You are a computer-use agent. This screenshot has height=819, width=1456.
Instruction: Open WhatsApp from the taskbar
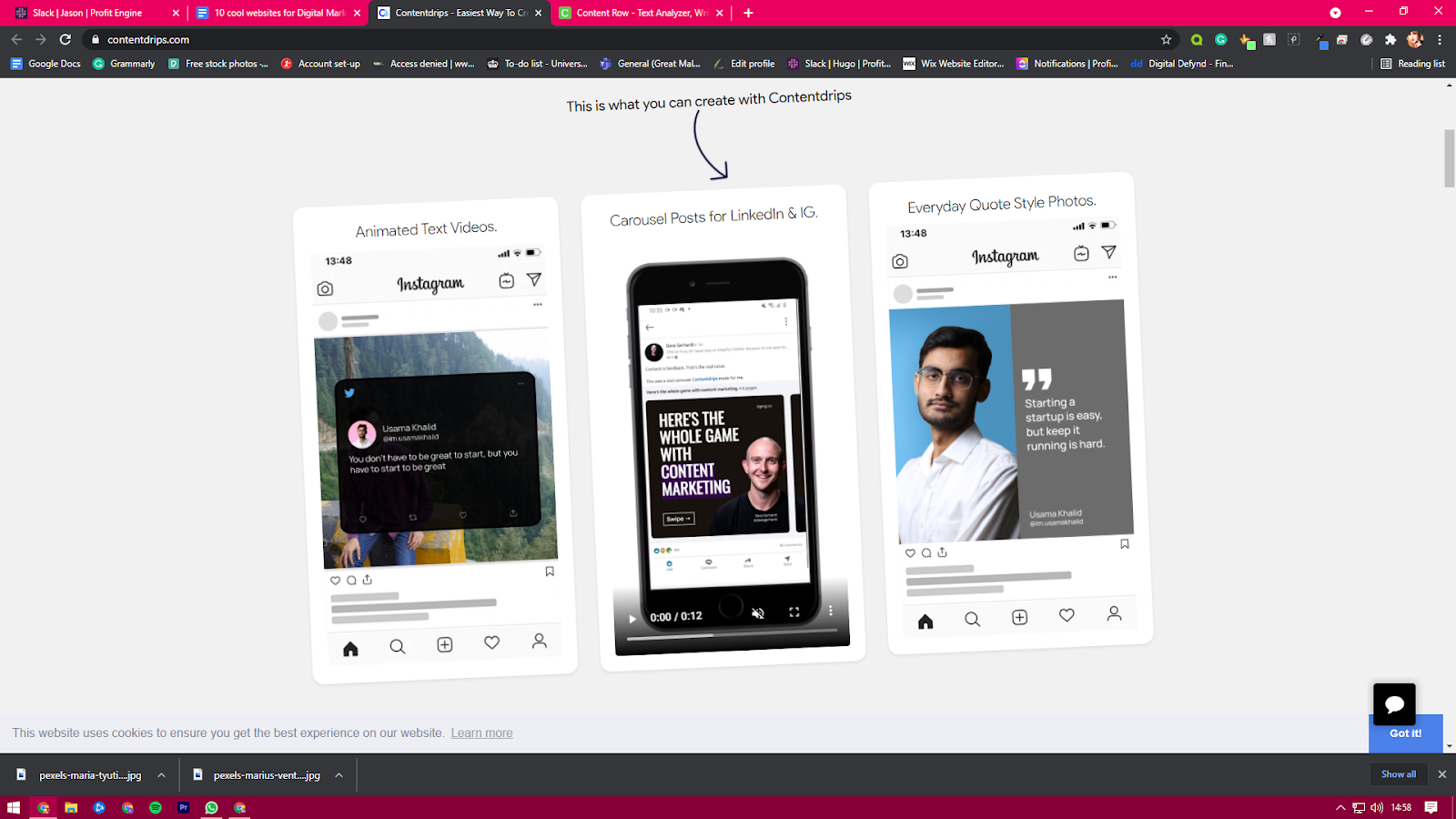point(212,807)
